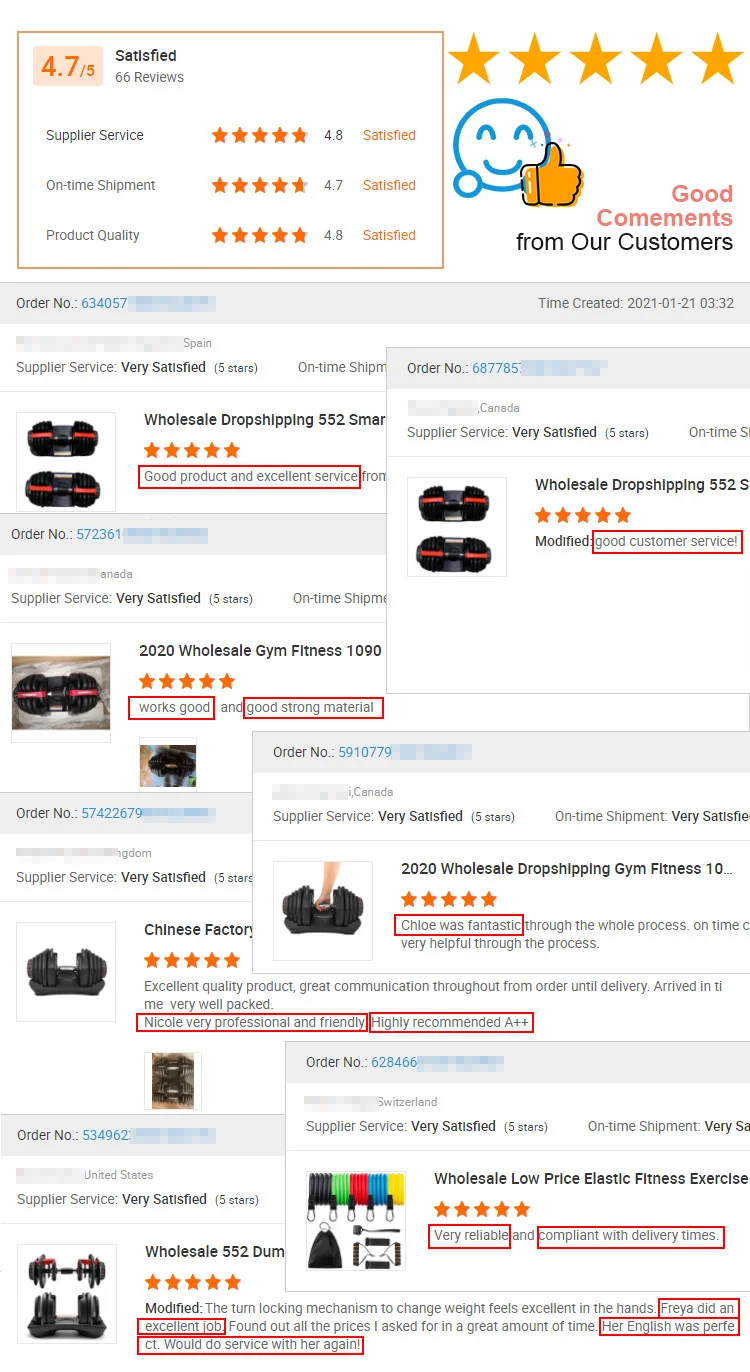Click the large five gold stars banner
The image size is (750, 1372).
click(x=595, y=58)
